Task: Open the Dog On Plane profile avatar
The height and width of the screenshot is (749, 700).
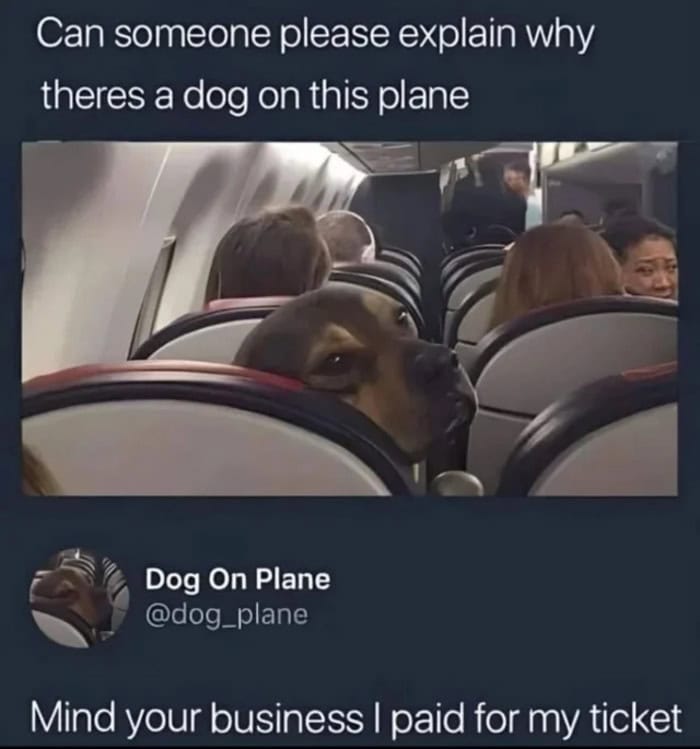Action: coord(79,598)
